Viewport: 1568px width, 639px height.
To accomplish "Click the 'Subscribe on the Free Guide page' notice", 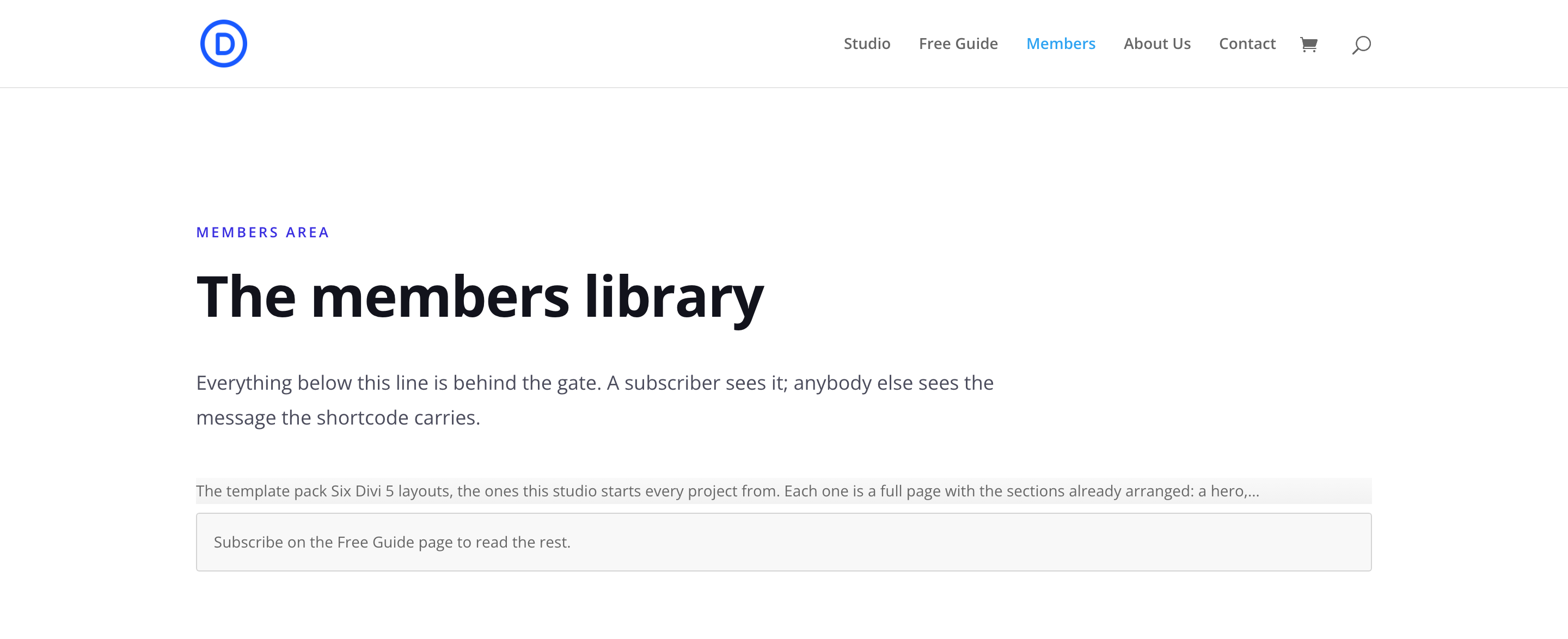I will pos(783,542).
